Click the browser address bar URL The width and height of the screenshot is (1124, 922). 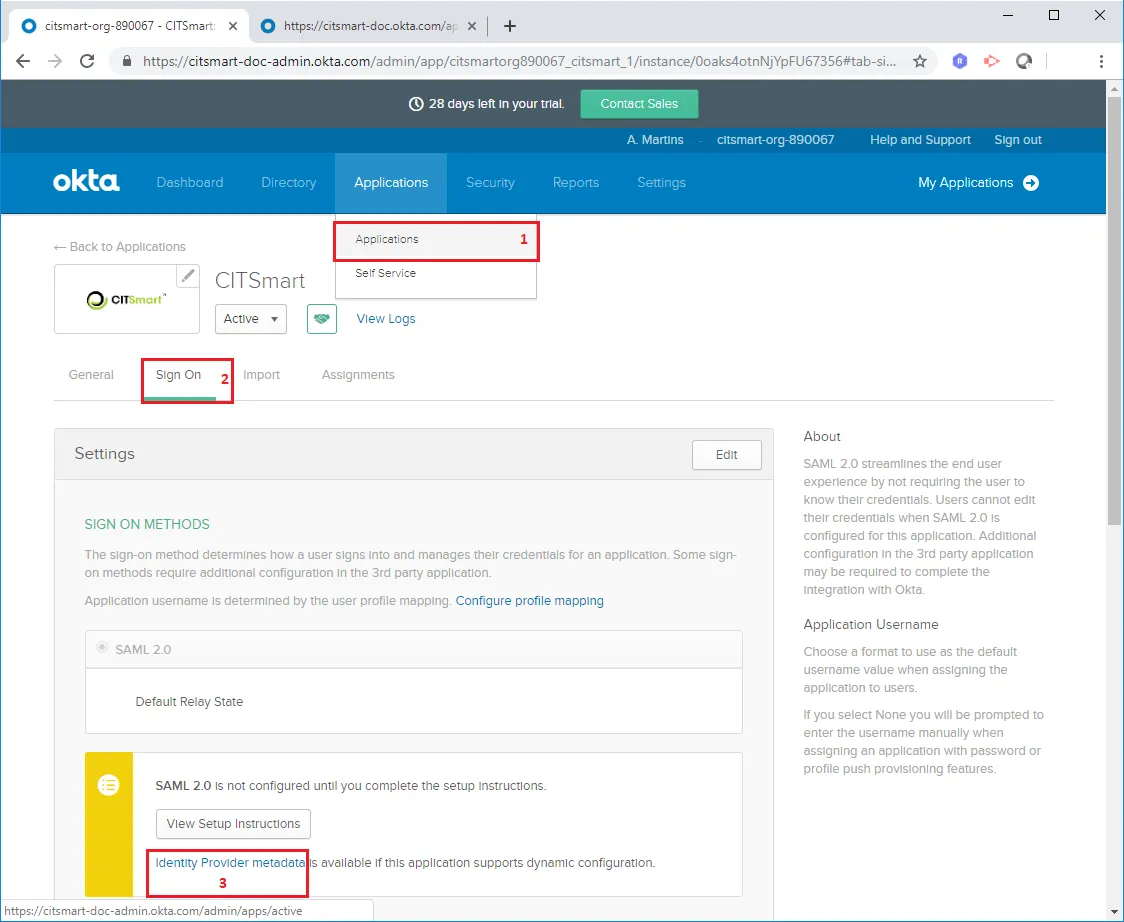click(519, 62)
